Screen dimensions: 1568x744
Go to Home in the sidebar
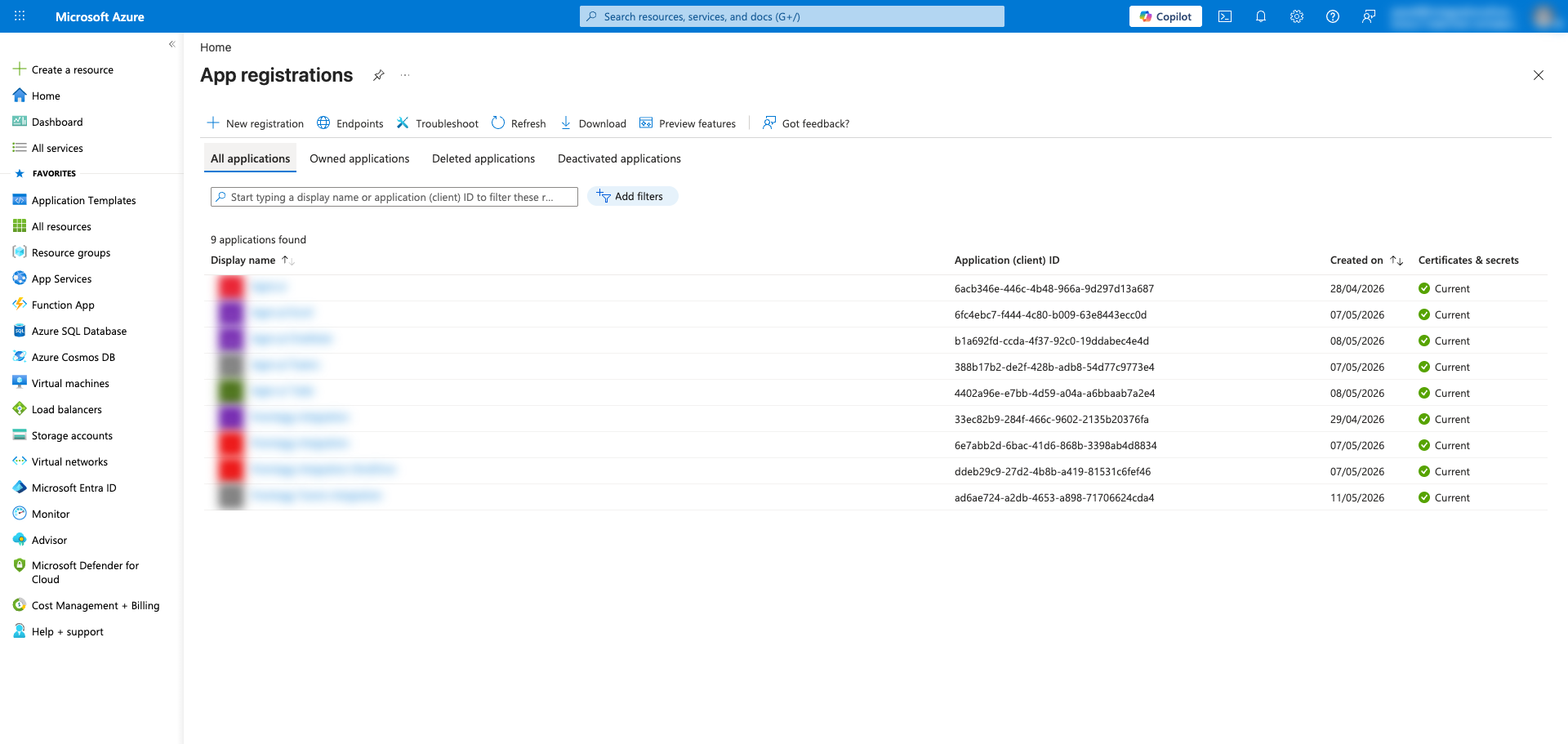click(46, 96)
